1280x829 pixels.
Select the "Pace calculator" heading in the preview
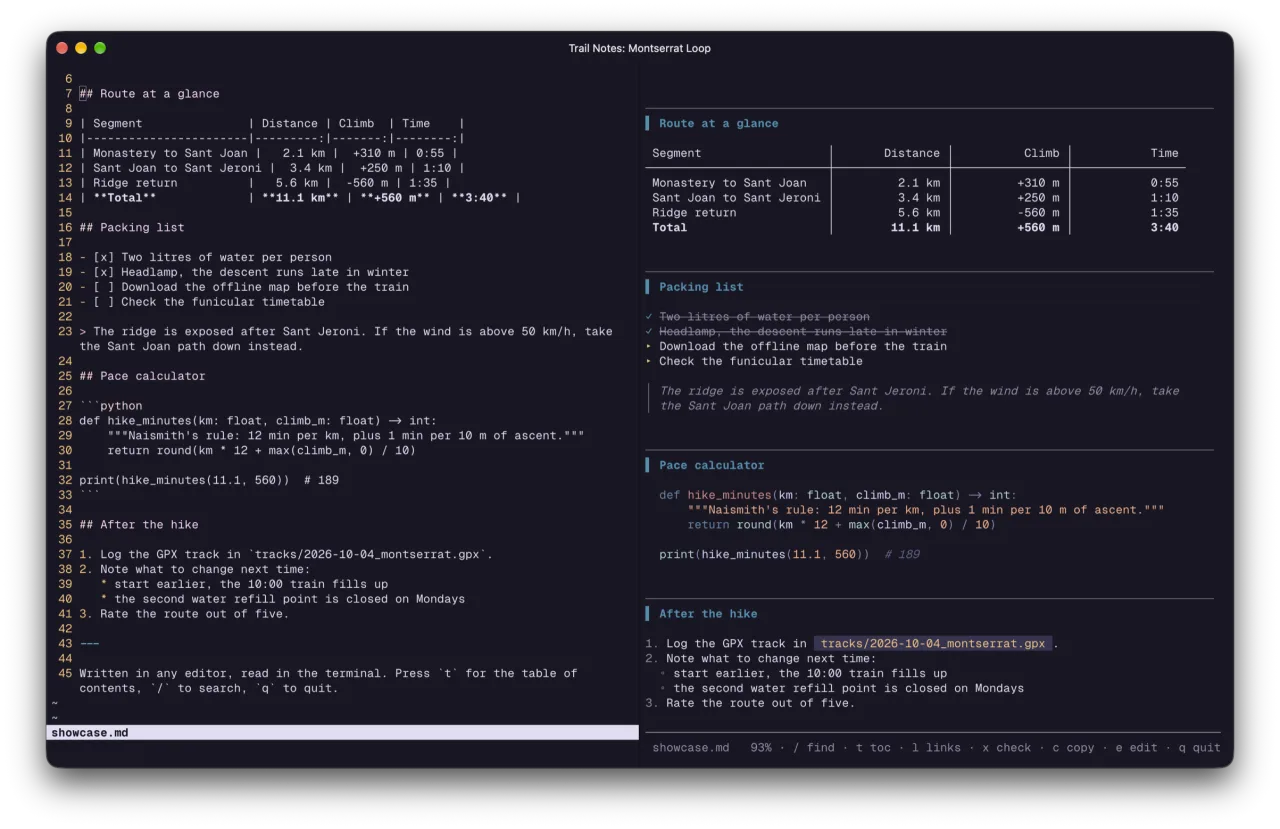[711, 465]
